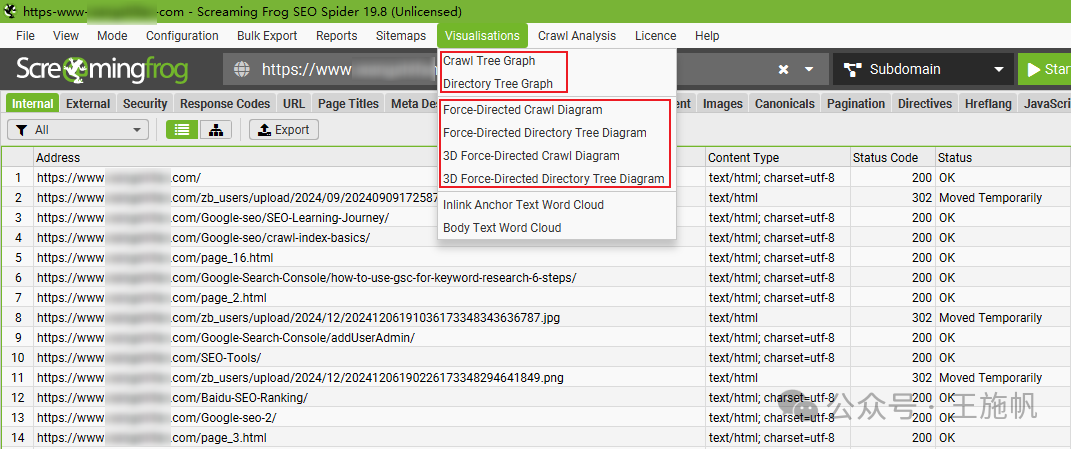Open the Subdomain crawl scope dropdown
The height and width of the screenshot is (449, 1071).
click(x=924, y=70)
